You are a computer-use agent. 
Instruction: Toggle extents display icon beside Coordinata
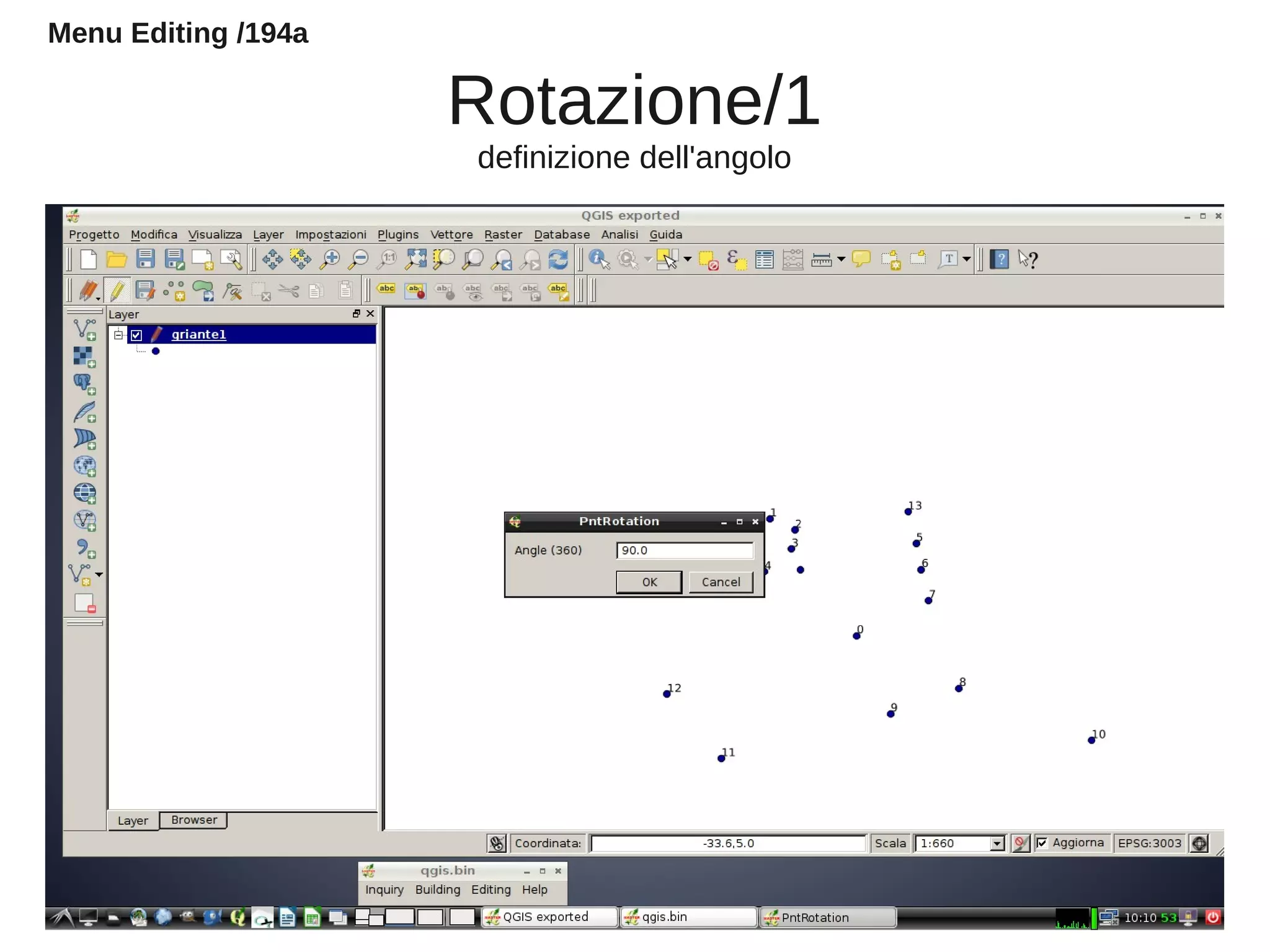[x=497, y=843]
